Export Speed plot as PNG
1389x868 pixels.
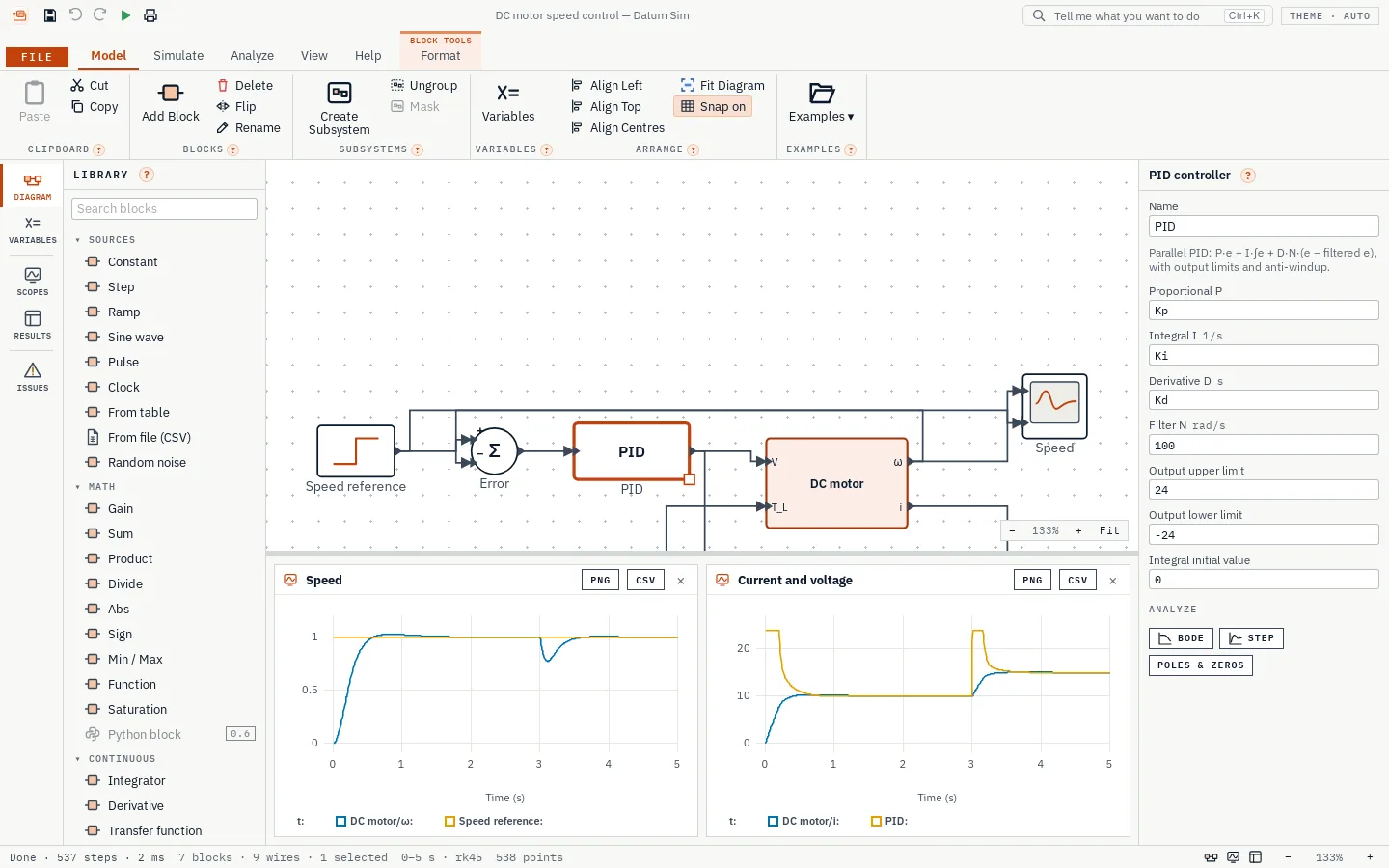600,581
